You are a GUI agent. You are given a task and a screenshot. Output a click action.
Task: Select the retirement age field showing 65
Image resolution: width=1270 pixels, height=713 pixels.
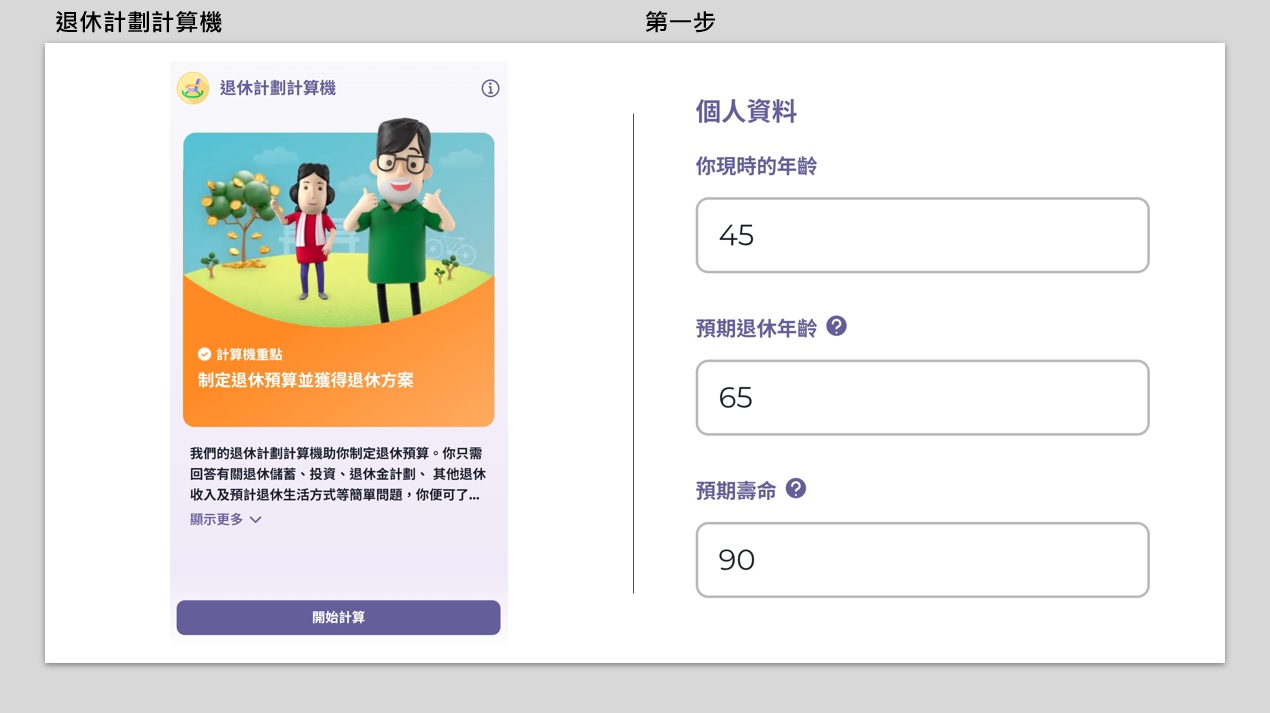[922, 397]
